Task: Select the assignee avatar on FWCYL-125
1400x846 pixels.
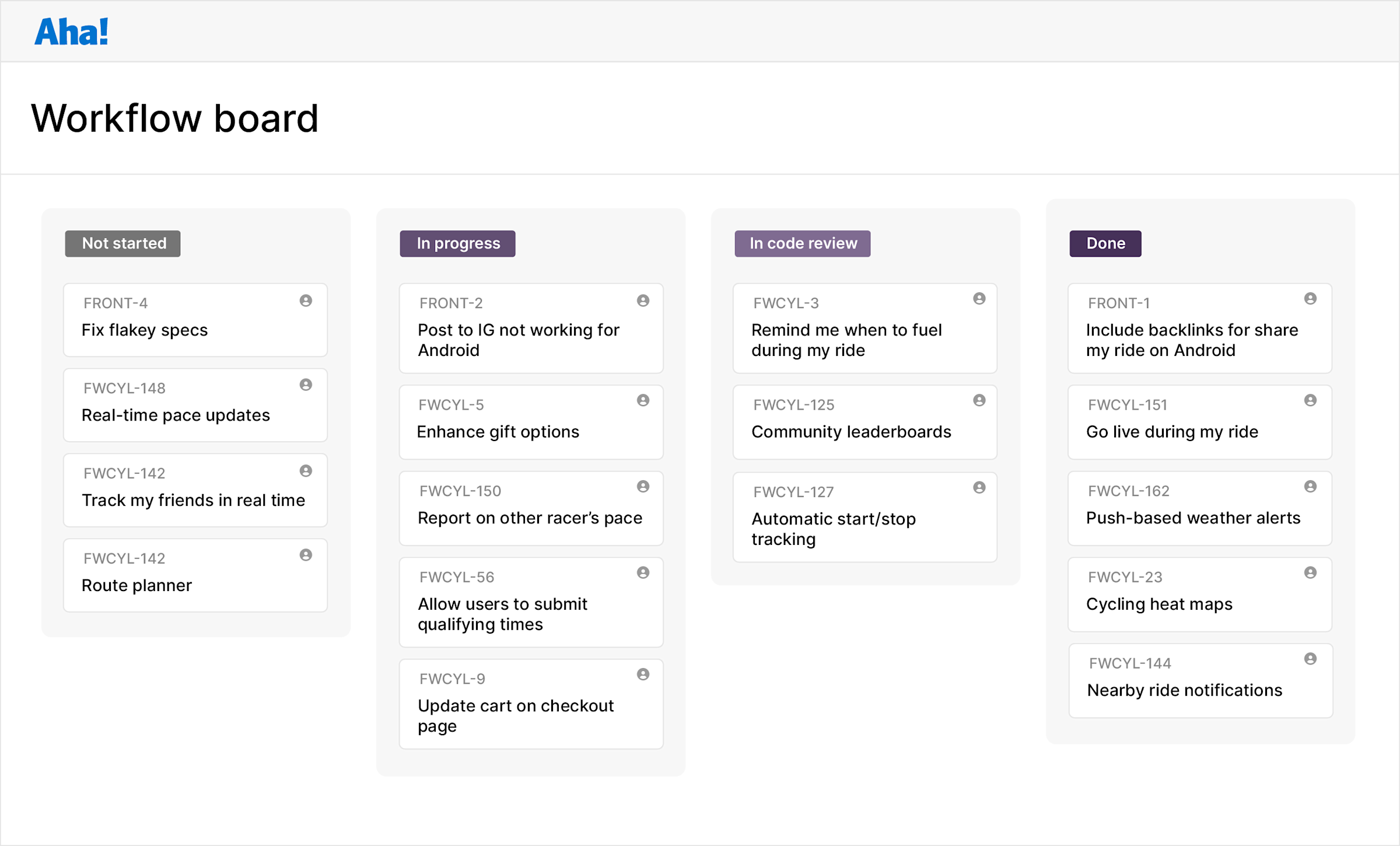Action: pyautogui.click(x=978, y=402)
